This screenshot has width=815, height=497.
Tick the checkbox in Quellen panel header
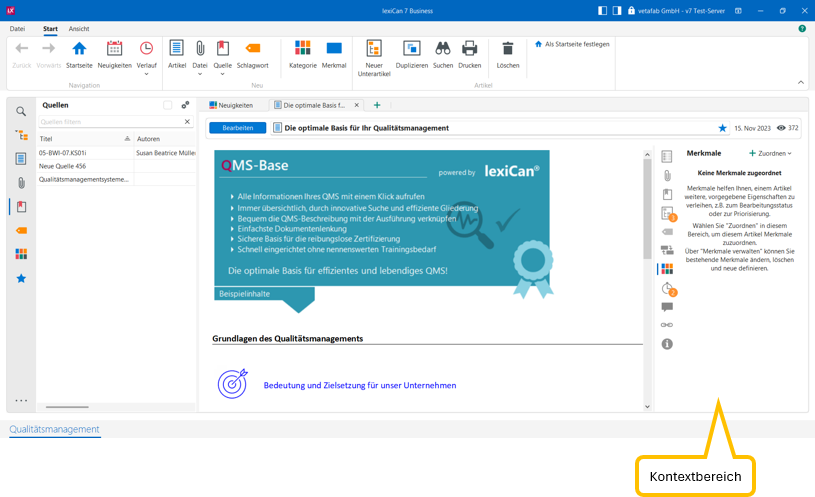pos(167,105)
